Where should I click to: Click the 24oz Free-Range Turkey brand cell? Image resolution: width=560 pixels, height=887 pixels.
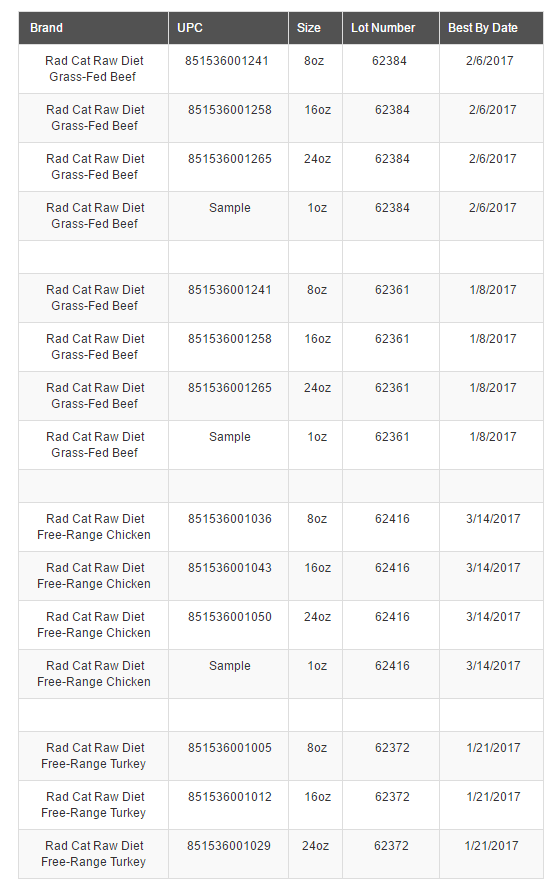pyautogui.click(x=93, y=854)
